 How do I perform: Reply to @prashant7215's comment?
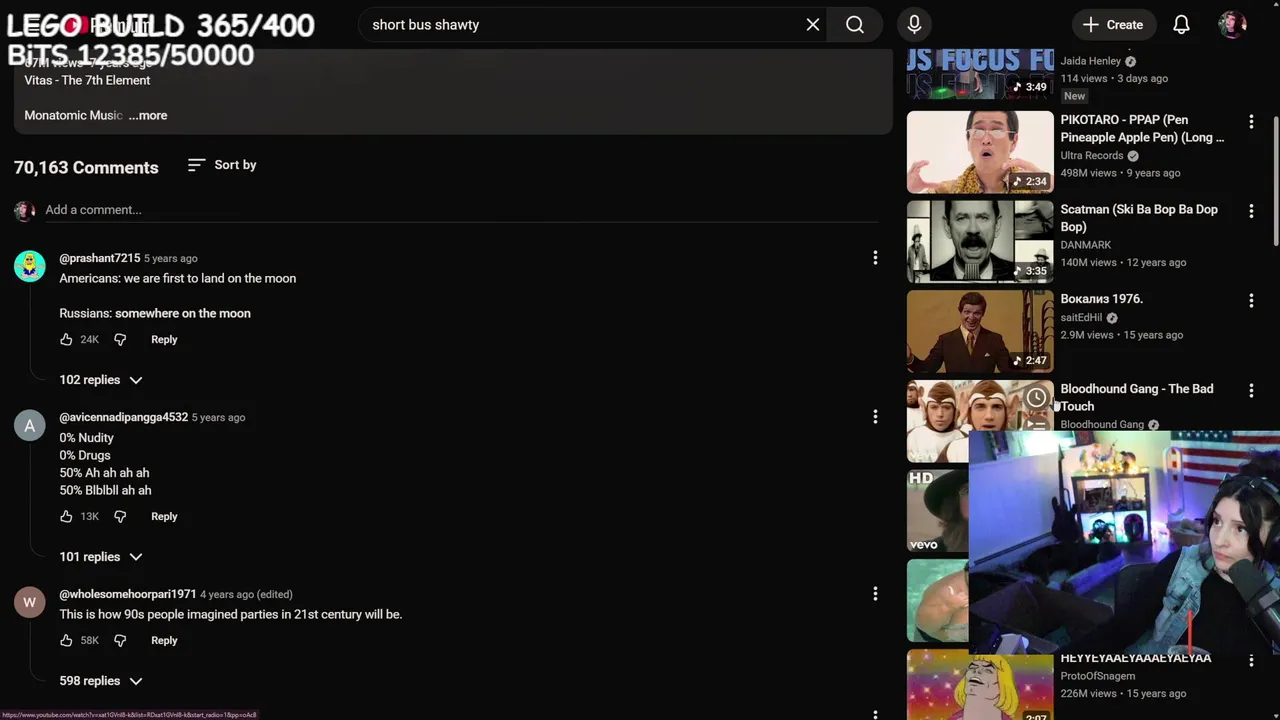(164, 340)
